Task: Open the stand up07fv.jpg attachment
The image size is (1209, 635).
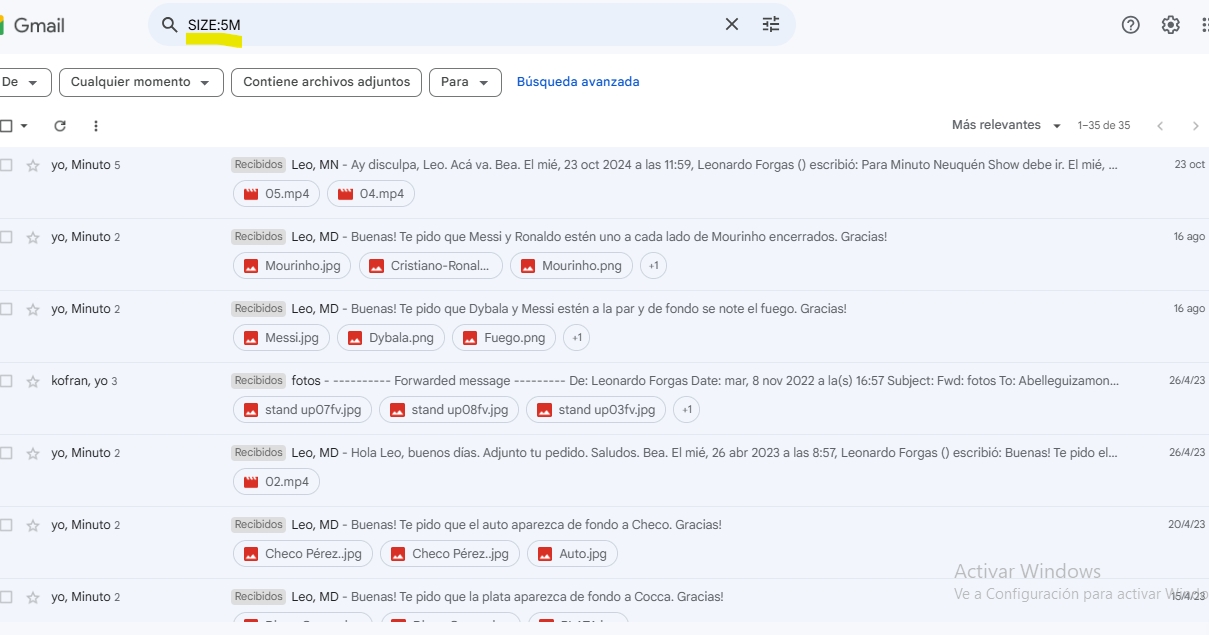Action: (303, 410)
